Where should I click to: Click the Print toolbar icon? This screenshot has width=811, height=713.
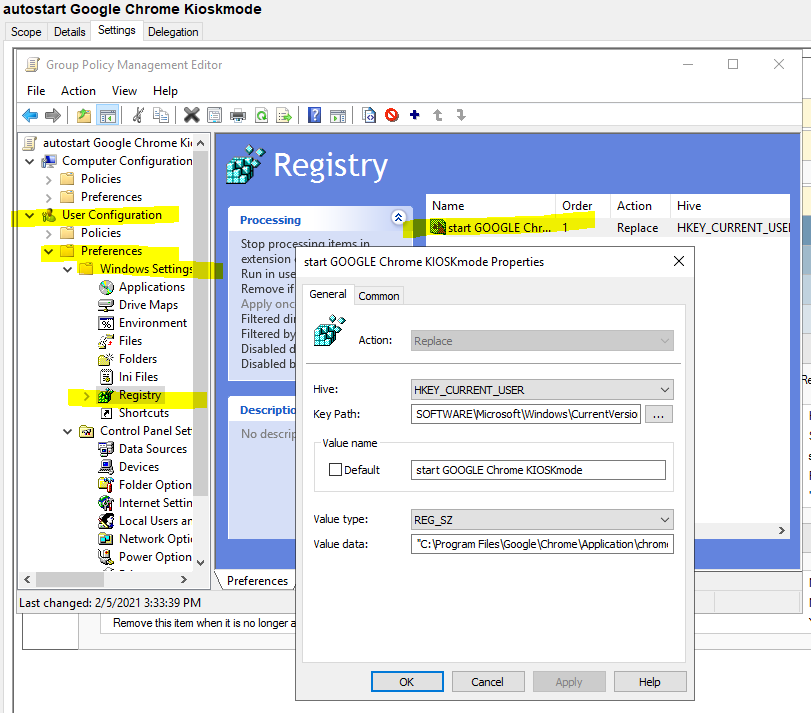pos(238,115)
